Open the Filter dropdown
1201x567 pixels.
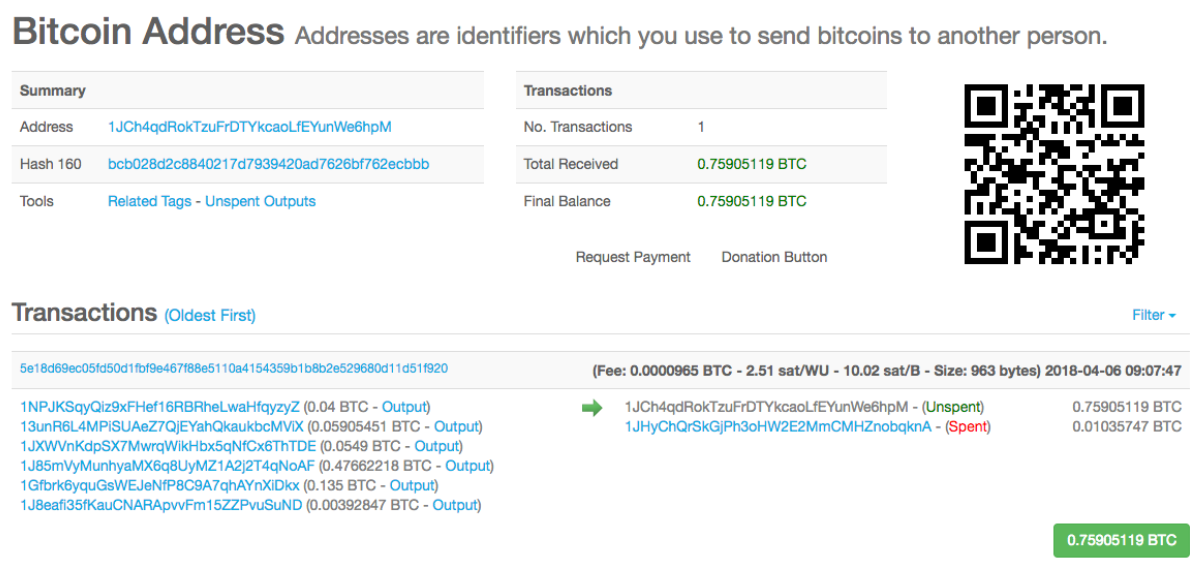pyautogui.click(x=1153, y=315)
